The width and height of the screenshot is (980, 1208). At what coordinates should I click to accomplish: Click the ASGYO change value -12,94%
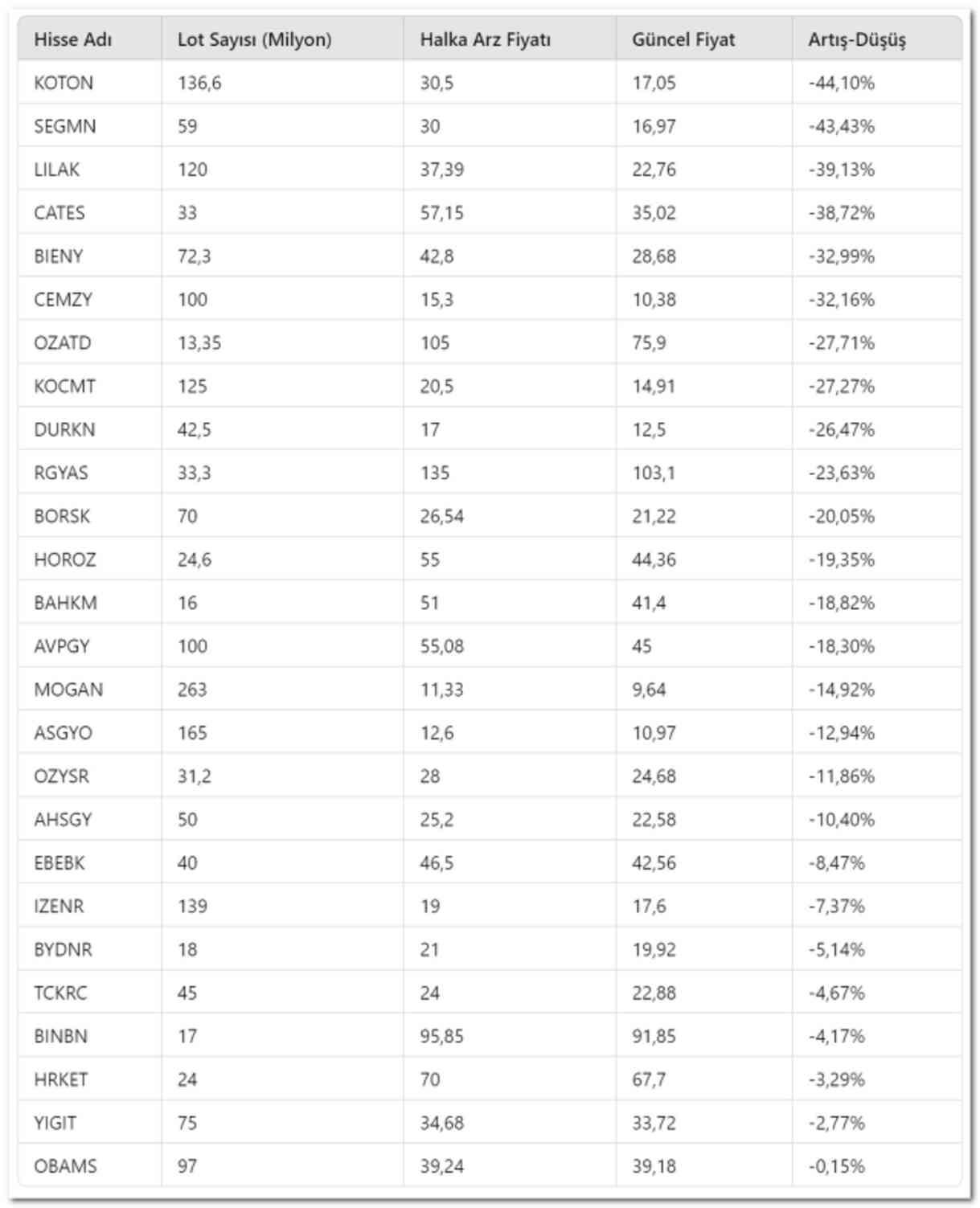(841, 733)
